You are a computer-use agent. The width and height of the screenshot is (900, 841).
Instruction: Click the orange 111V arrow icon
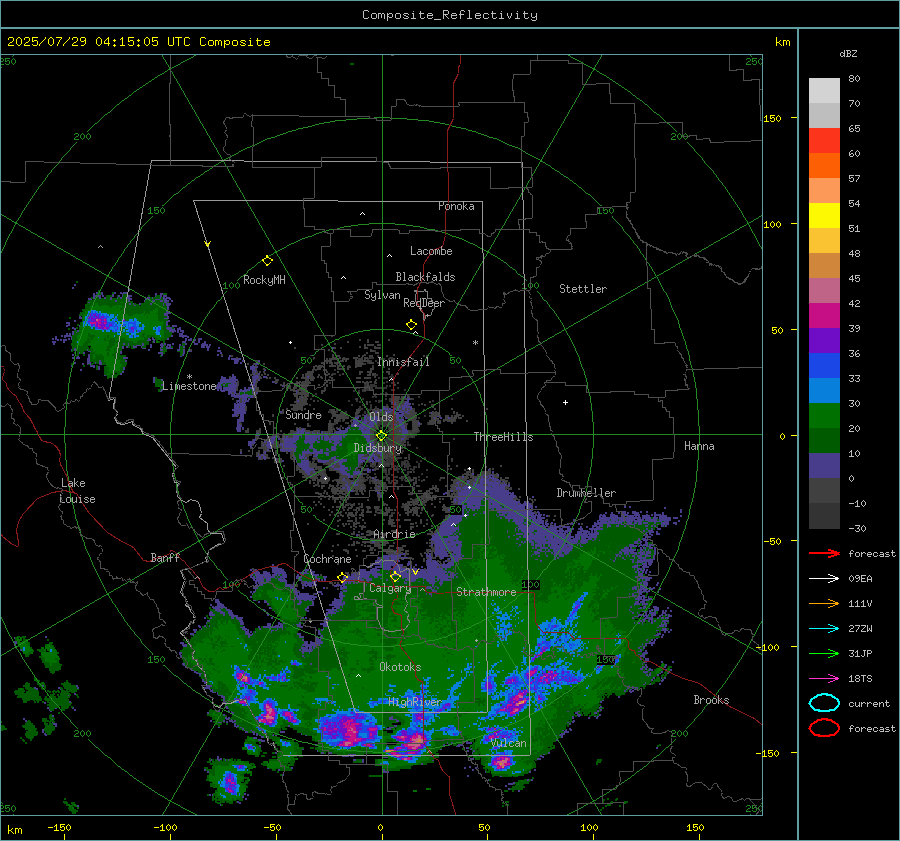click(824, 603)
